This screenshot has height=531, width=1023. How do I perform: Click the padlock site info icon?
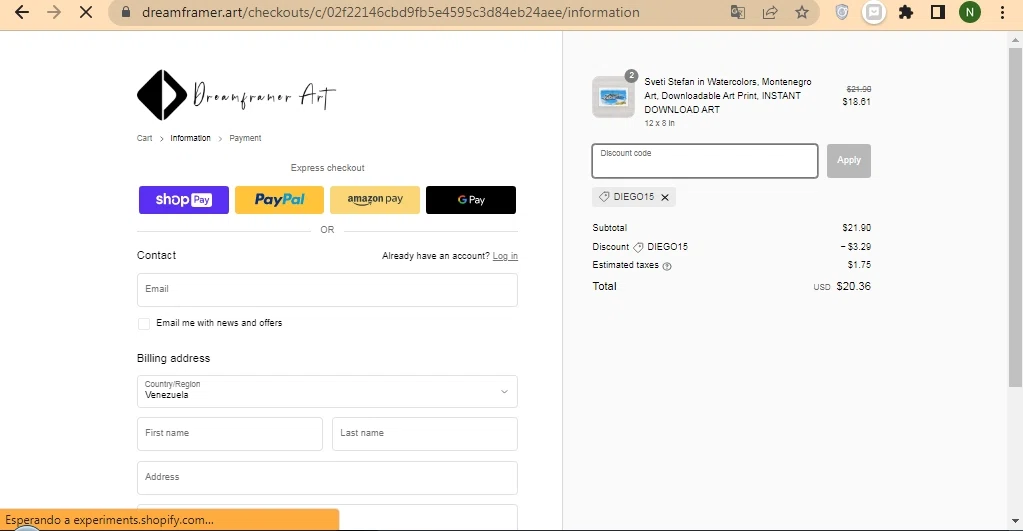coord(127,12)
